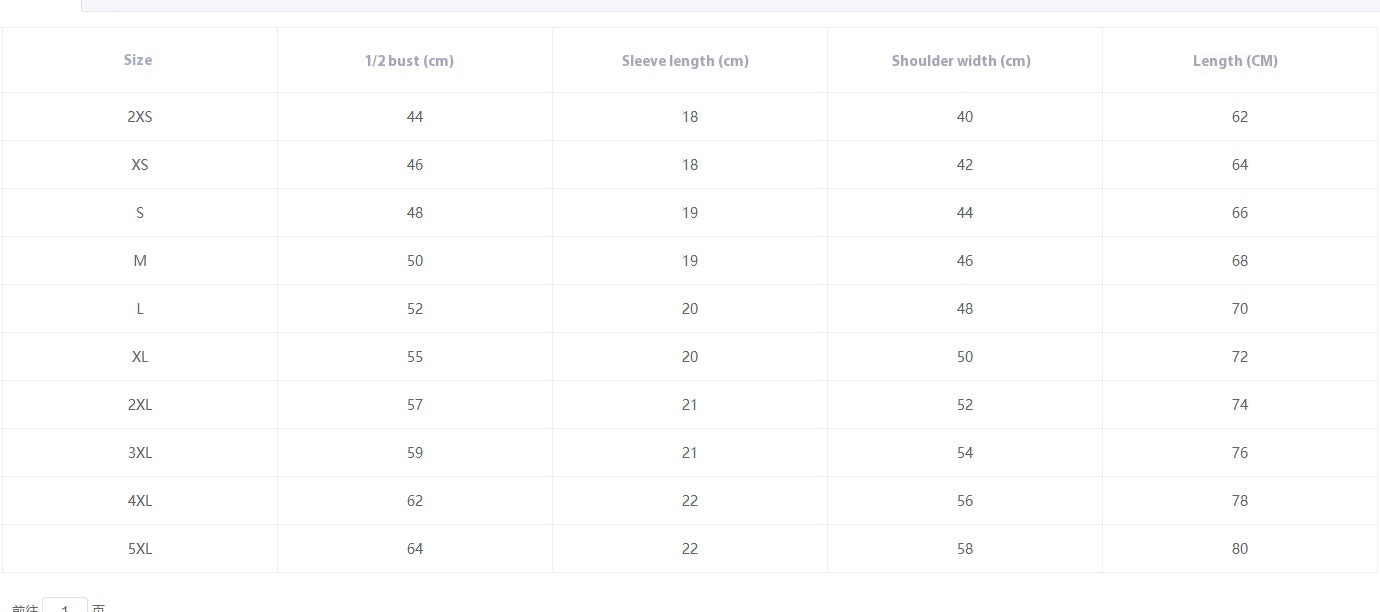1380x612 pixels.
Task: Select the 2XL size cell
Action: point(140,405)
